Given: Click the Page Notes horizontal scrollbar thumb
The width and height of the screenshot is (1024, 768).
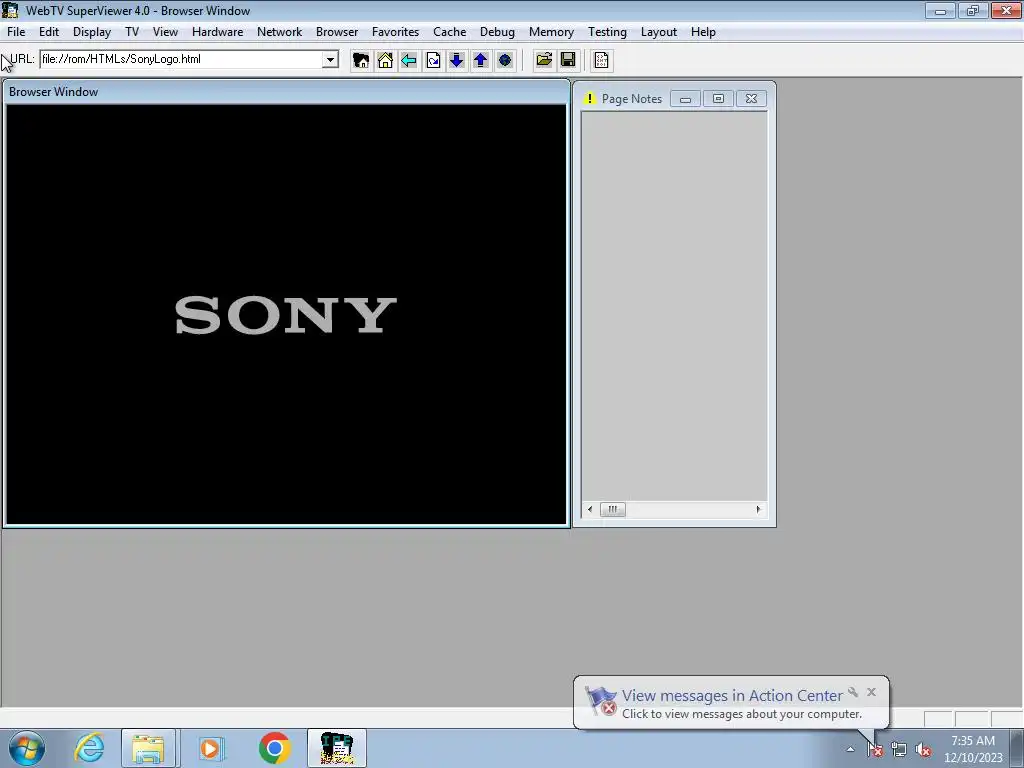Looking at the screenshot, I should (613, 509).
